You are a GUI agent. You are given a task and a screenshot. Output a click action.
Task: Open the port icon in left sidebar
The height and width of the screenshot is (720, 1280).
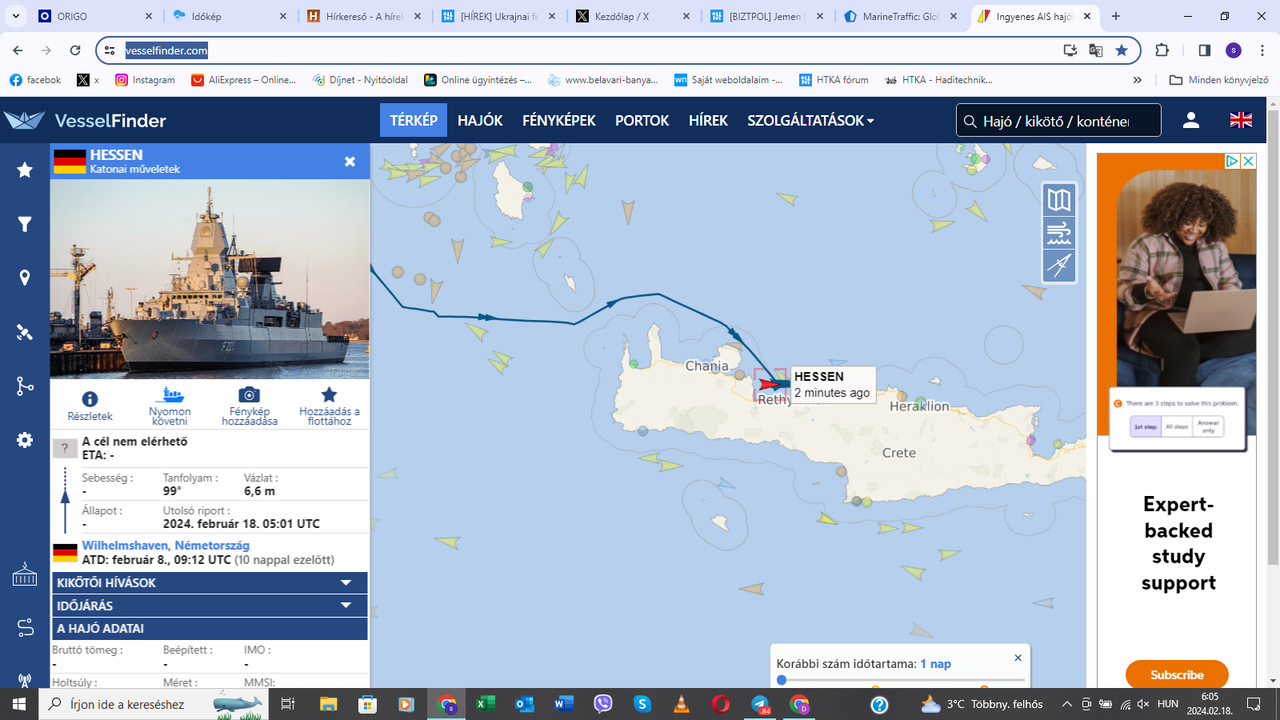coord(25,575)
